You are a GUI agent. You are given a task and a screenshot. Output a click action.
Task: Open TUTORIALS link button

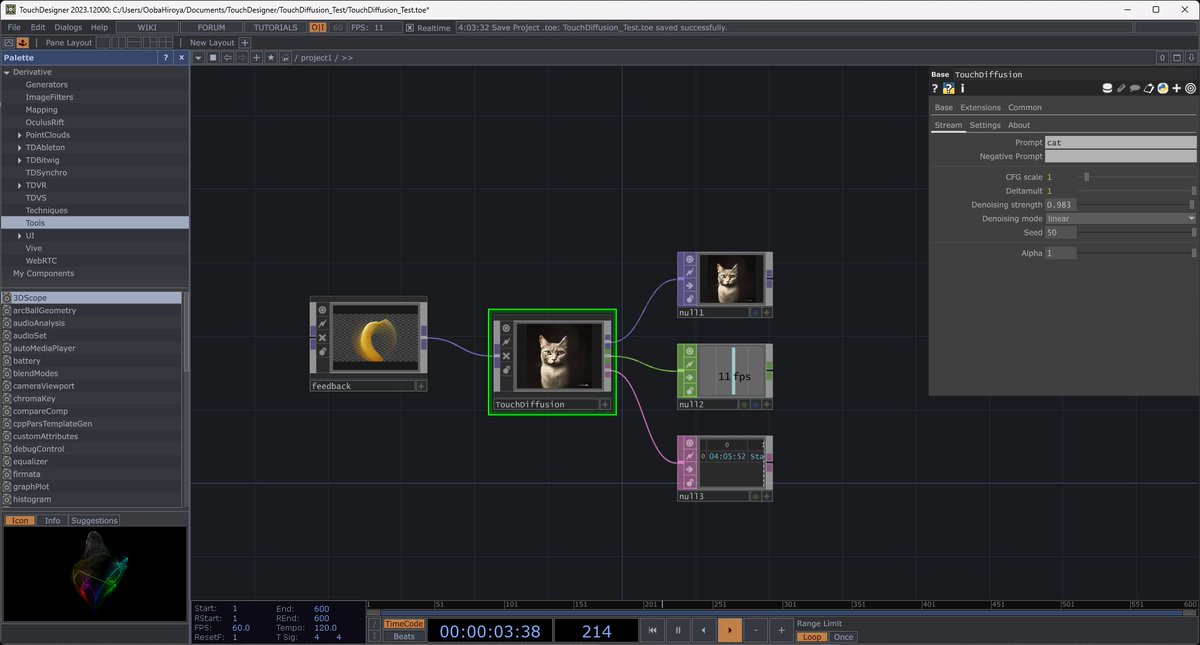[x=275, y=27]
